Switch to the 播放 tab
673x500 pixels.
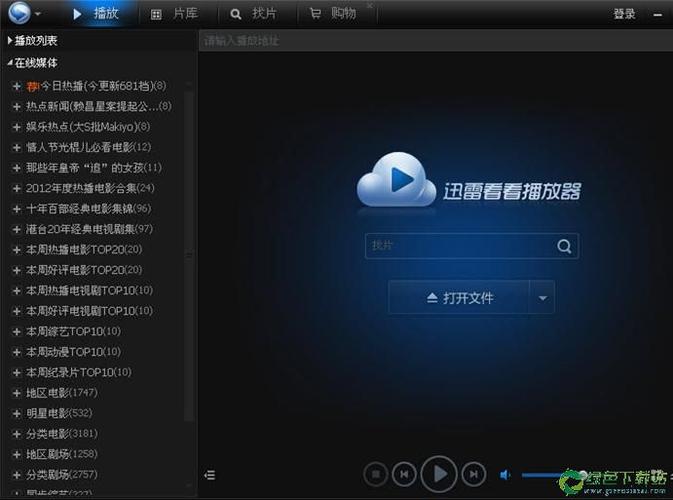pos(96,14)
